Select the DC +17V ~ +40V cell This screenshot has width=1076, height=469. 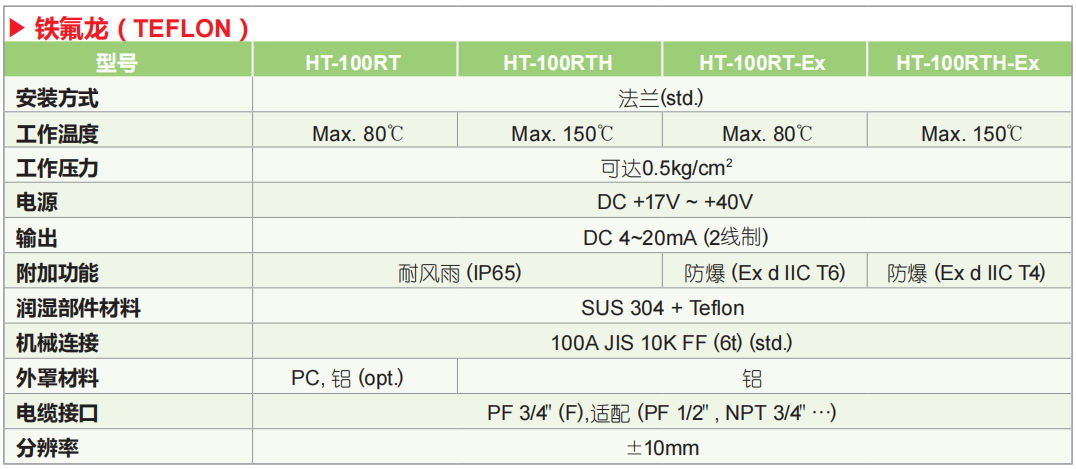662,201
